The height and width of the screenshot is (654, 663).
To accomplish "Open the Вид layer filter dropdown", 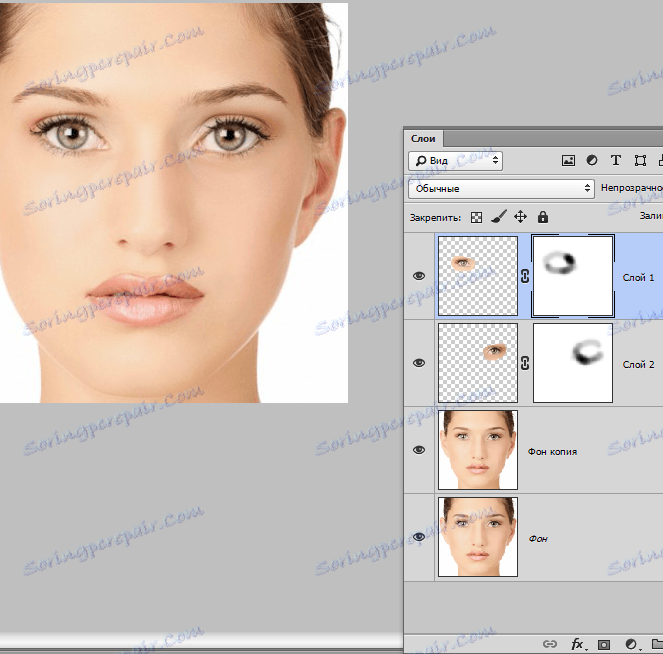I will 455,161.
